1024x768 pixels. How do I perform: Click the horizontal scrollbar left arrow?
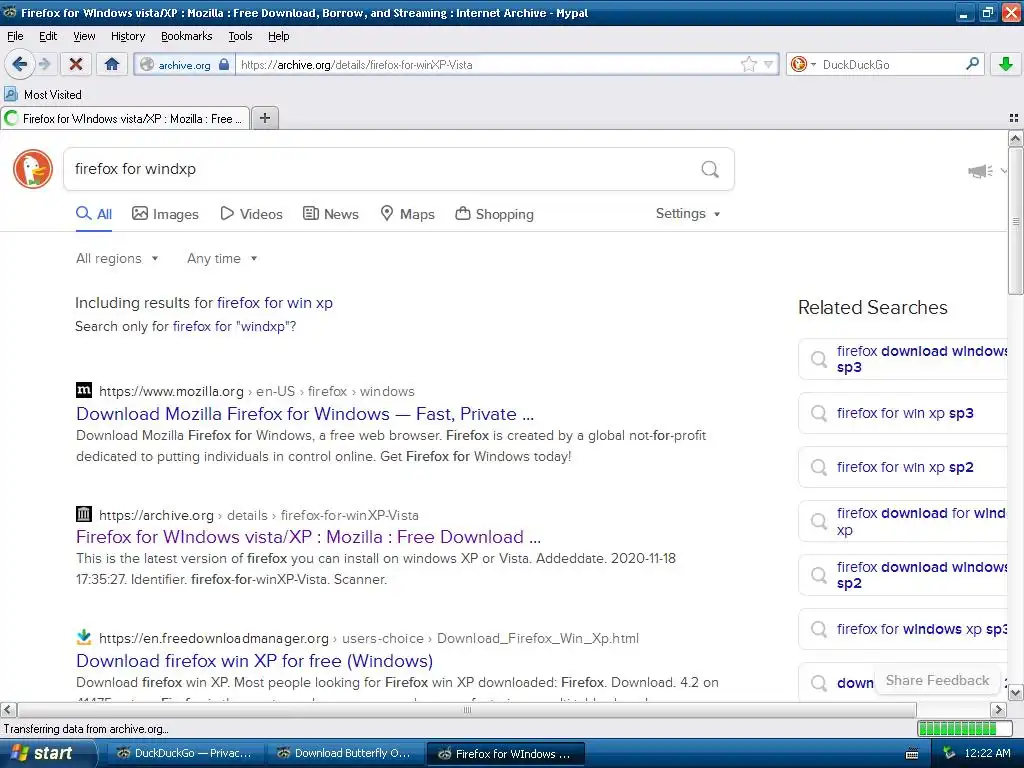[x=8, y=710]
